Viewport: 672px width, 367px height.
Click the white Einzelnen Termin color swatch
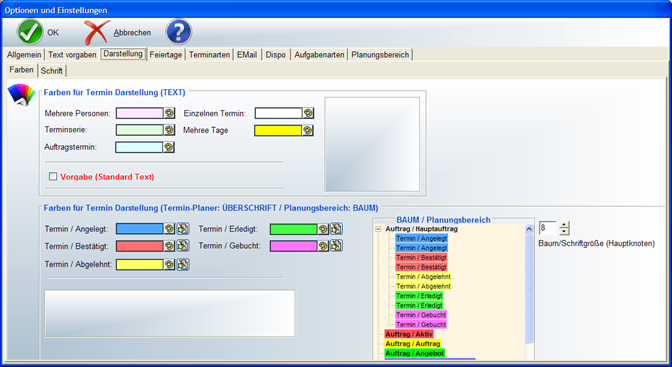point(279,113)
